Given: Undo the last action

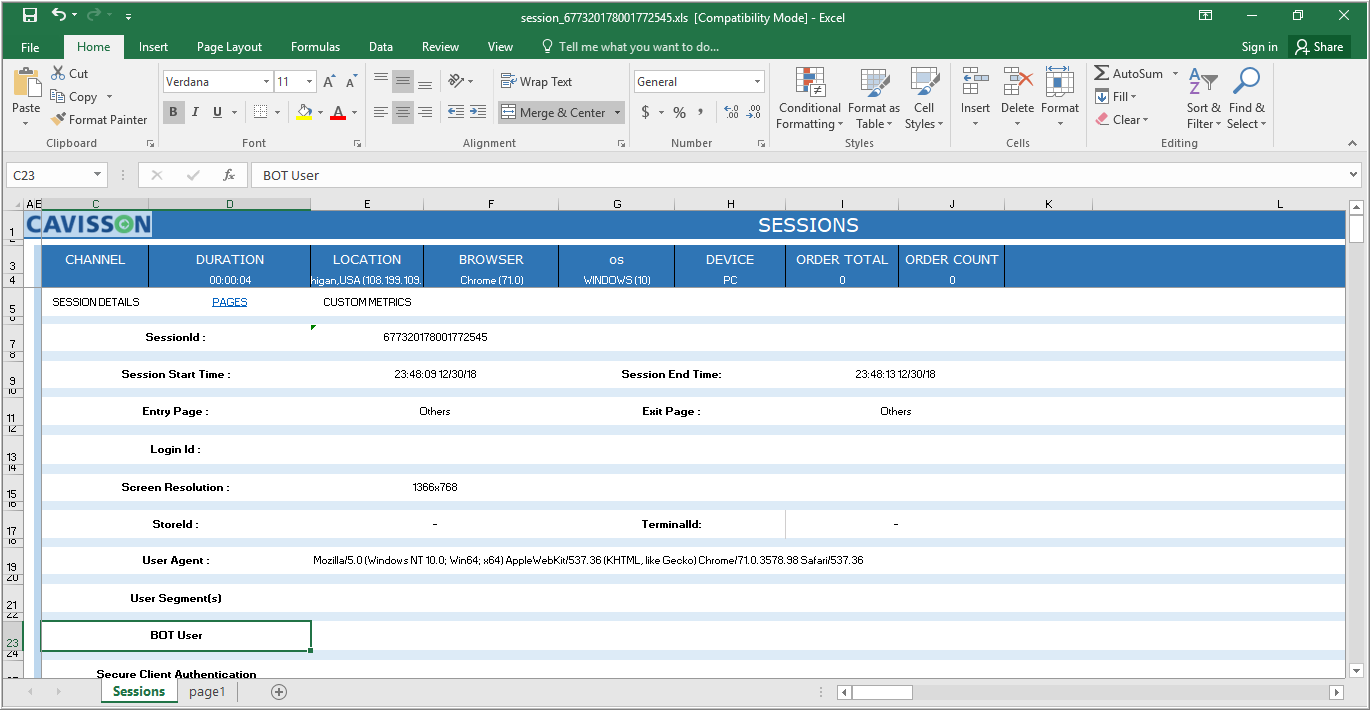Looking at the screenshot, I should point(59,16).
